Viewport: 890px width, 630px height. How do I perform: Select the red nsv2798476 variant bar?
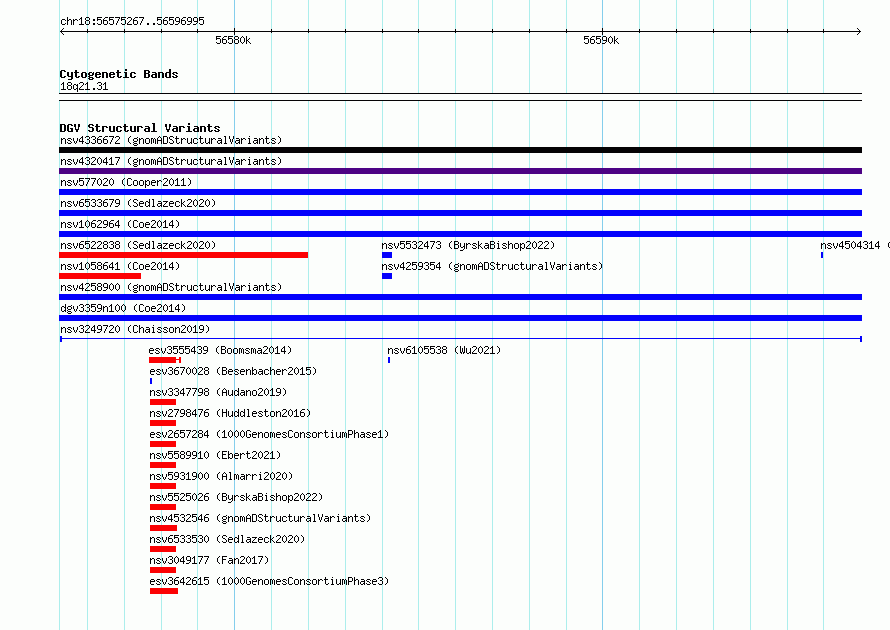[x=163, y=423]
